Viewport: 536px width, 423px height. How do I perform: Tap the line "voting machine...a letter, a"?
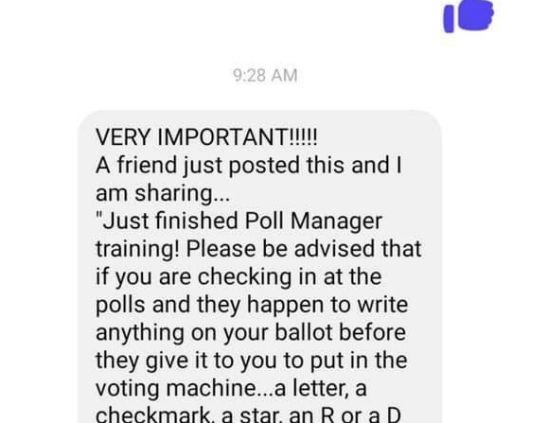tap(231, 388)
